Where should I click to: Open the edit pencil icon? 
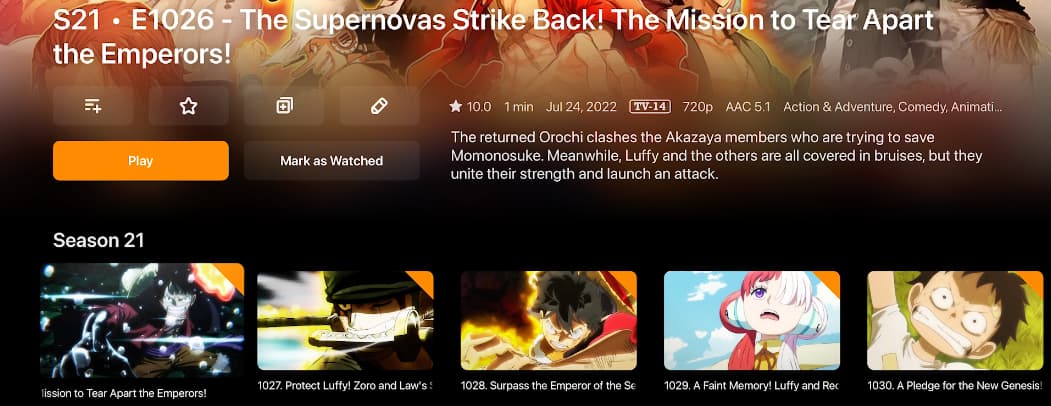click(379, 106)
